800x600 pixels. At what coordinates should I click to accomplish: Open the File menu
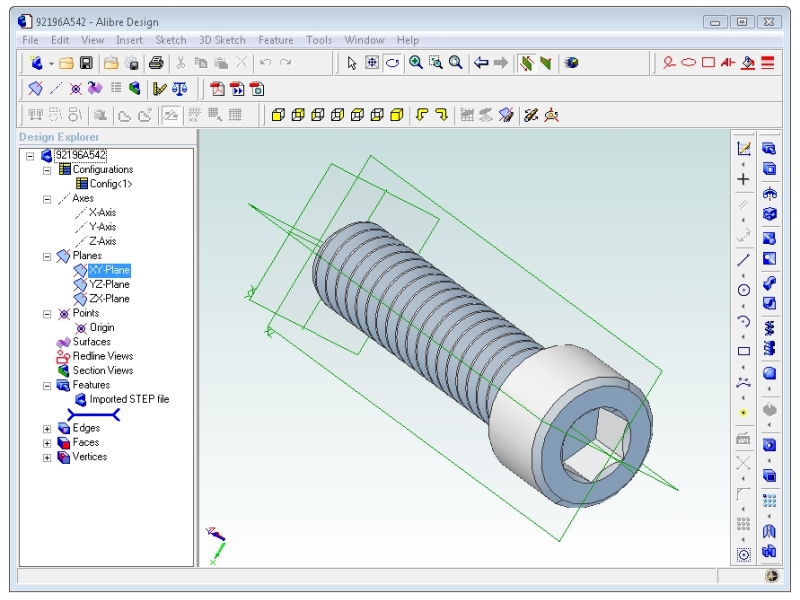click(x=30, y=40)
